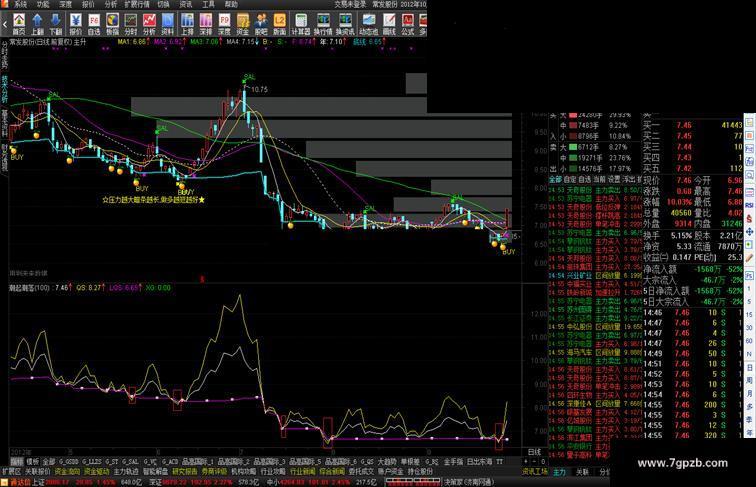Image resolution: width=756 pixels, height=487 pixels.
Task: Open the 板指 sector index icon
Action: pos(112,24)
